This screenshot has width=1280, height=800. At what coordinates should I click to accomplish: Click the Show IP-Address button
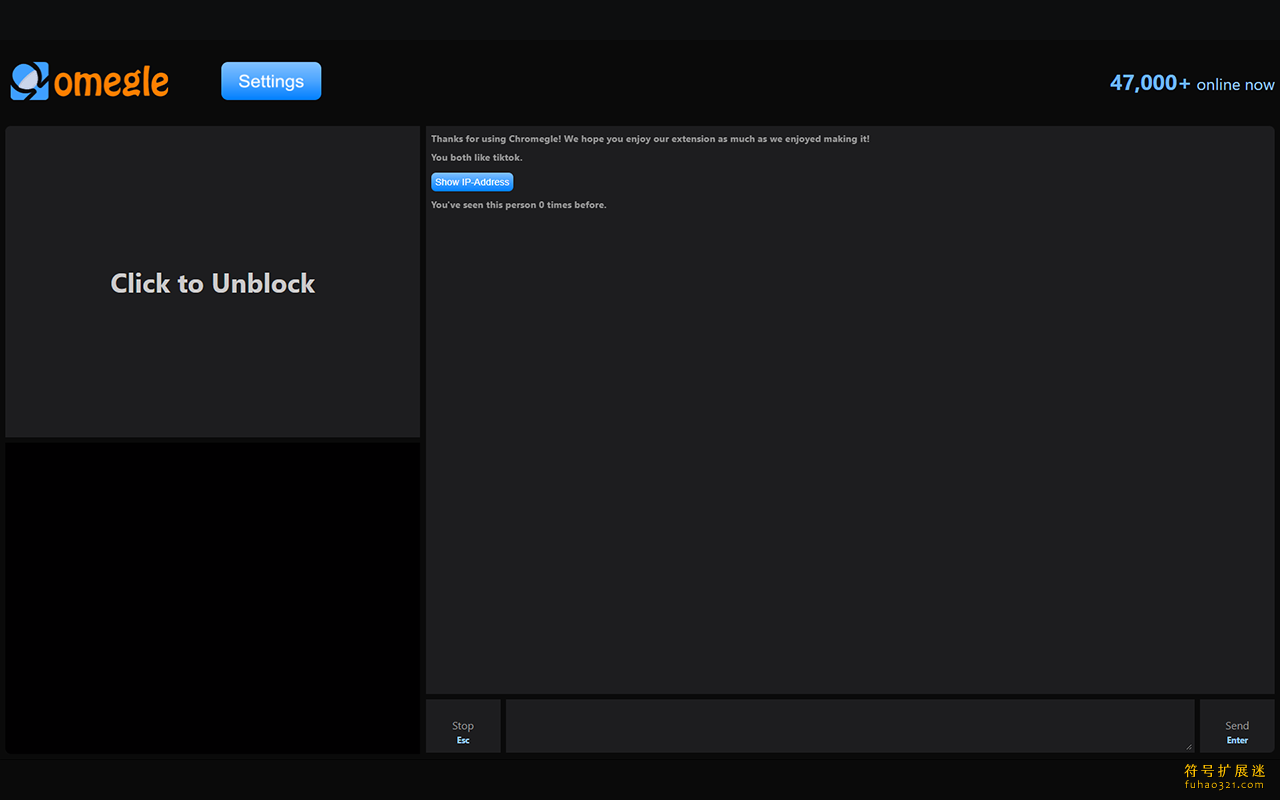click(472, 182)
